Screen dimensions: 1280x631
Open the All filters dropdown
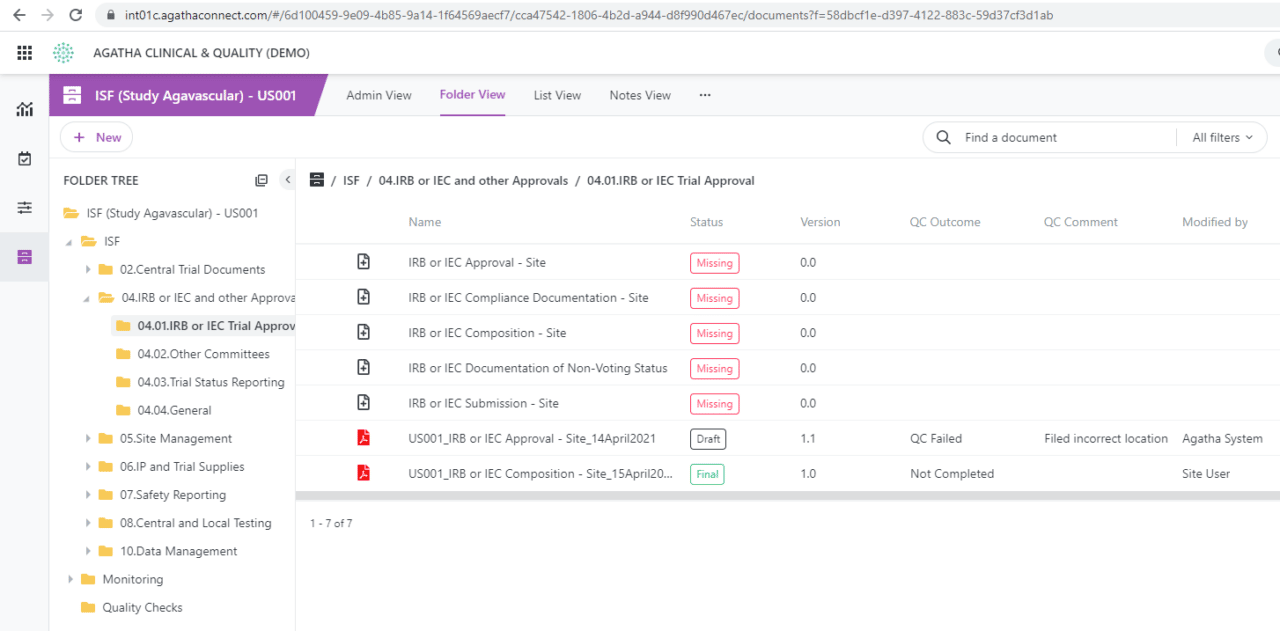tap(1222, 138)
